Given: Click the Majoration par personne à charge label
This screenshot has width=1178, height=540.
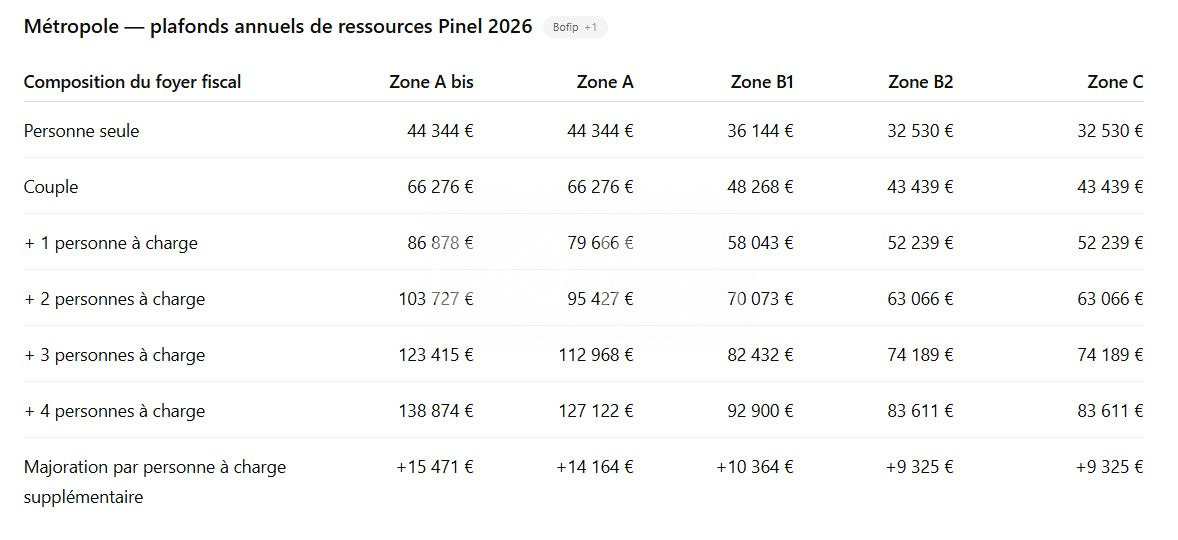Looking at the screenshot, I should coord(155,467).
